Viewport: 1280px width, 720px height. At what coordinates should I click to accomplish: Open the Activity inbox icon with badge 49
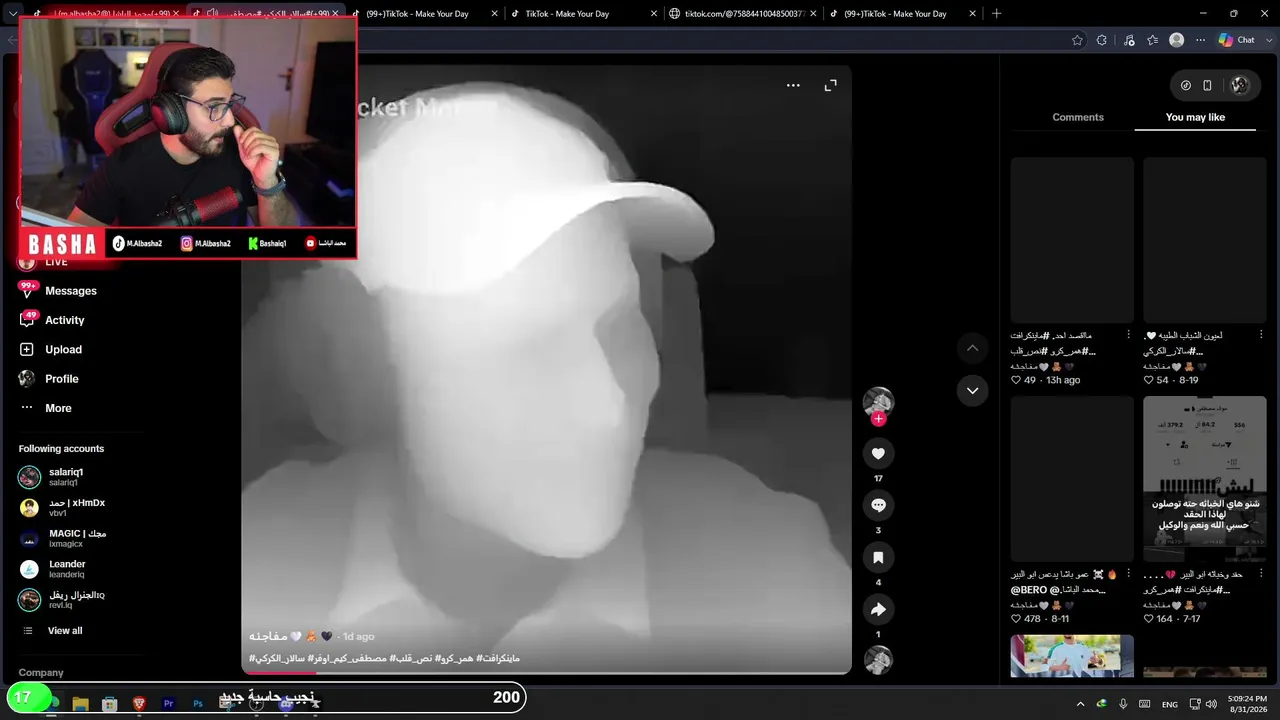pos(27,320)
